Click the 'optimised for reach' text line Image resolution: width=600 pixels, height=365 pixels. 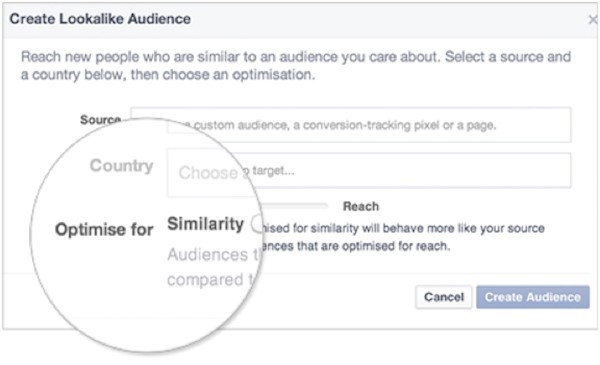pyautogui.click(x=357, y=246)
